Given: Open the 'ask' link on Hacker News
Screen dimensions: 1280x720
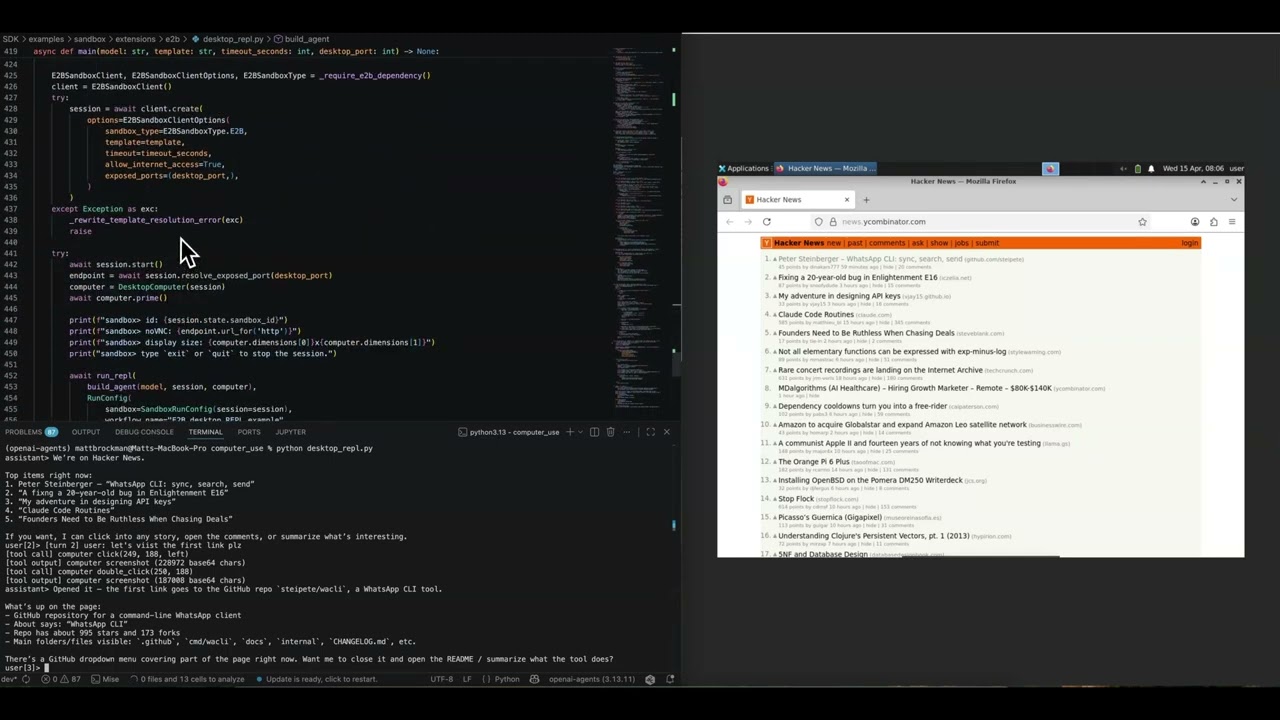Looking at the screenshot, I should point(917,243).
